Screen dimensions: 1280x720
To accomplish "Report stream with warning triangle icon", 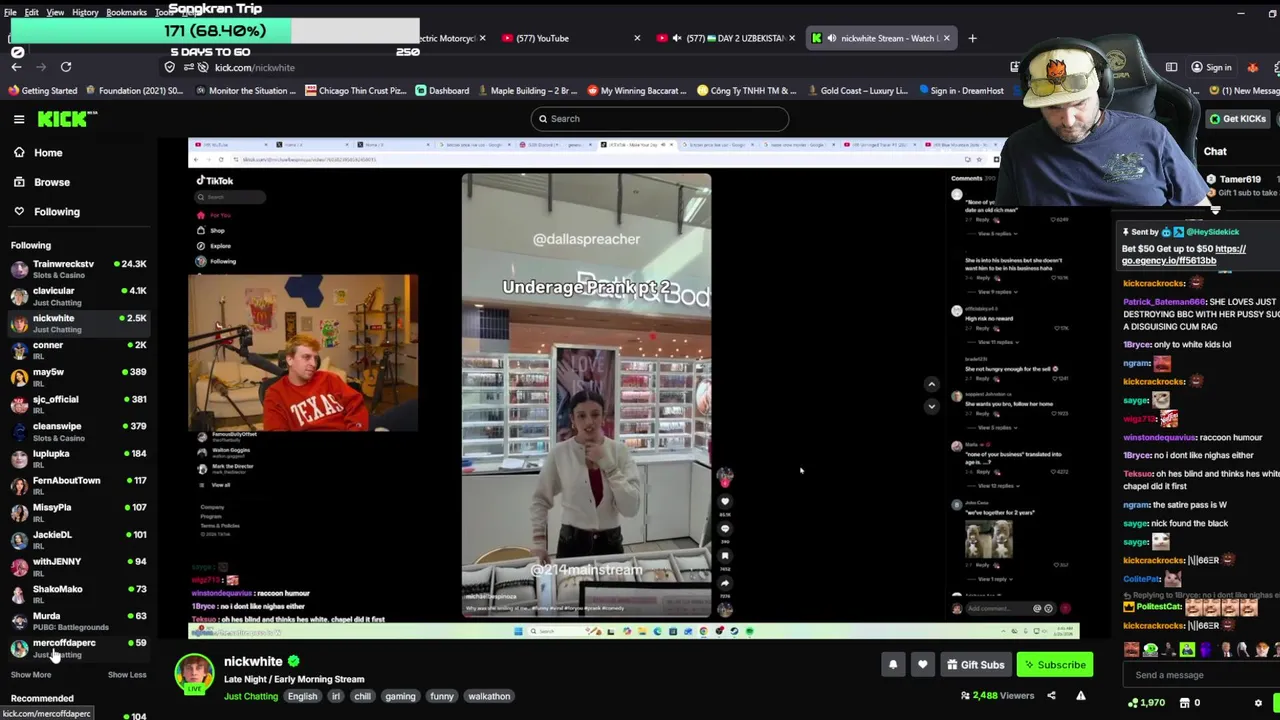I will click(1081, 696).
